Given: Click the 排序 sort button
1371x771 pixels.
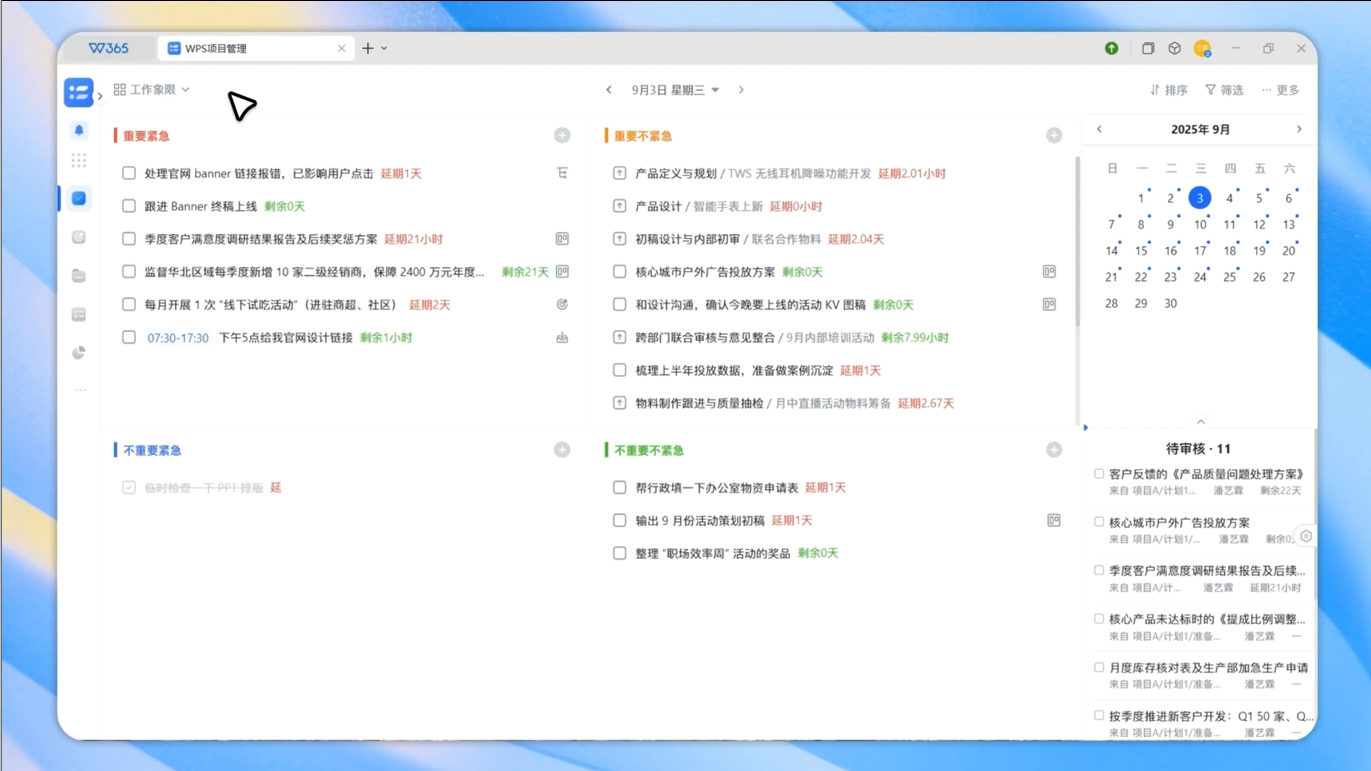Looking at the screenshot, I should tap(1168, 90).
